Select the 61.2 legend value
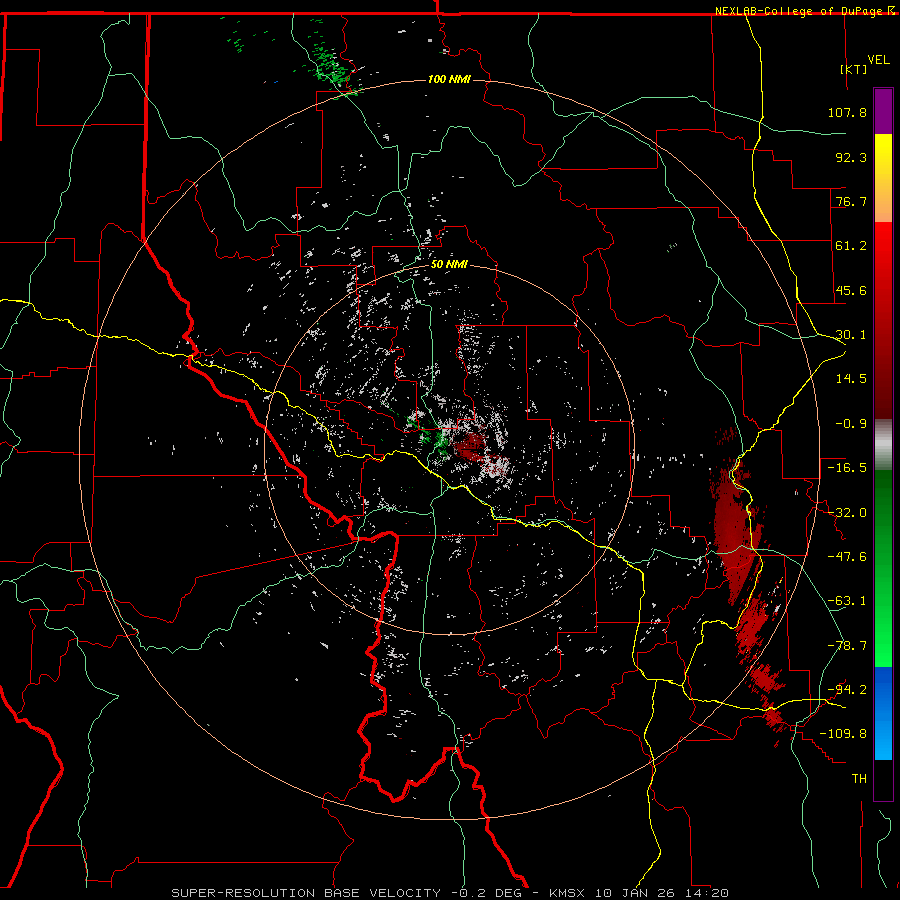 [x=851, y=246]
